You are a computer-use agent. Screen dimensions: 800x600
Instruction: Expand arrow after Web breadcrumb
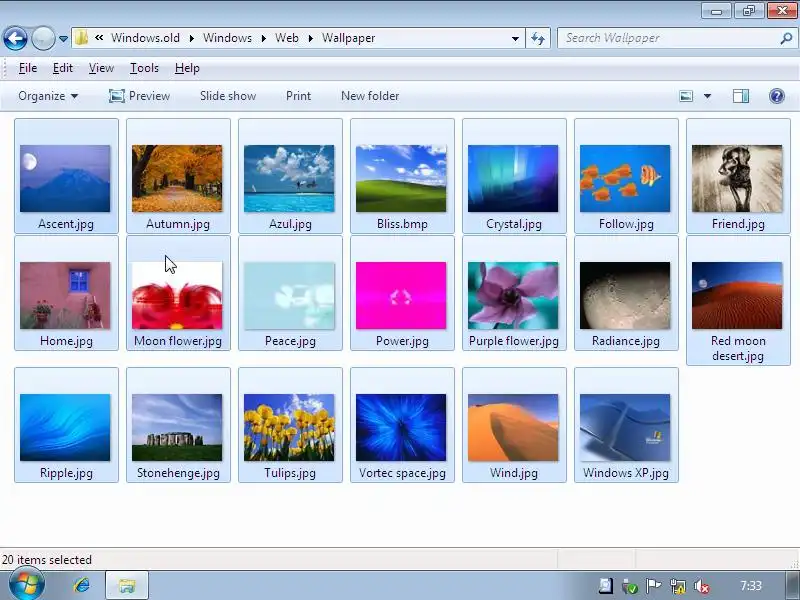[x=310, y=38]
